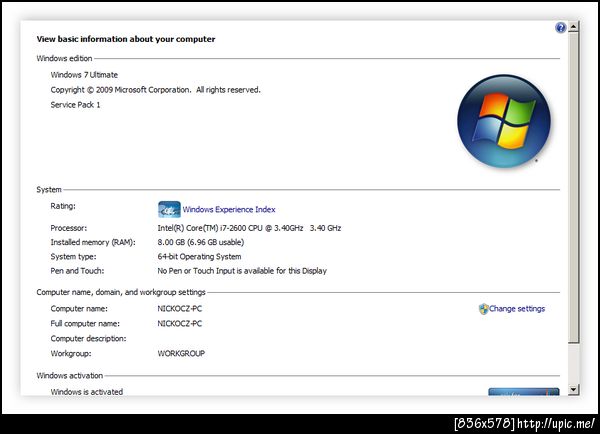This screenshot has height=434, width=600.
Task: Click the vertical scrollbar thumb
Action: point(573,188)
